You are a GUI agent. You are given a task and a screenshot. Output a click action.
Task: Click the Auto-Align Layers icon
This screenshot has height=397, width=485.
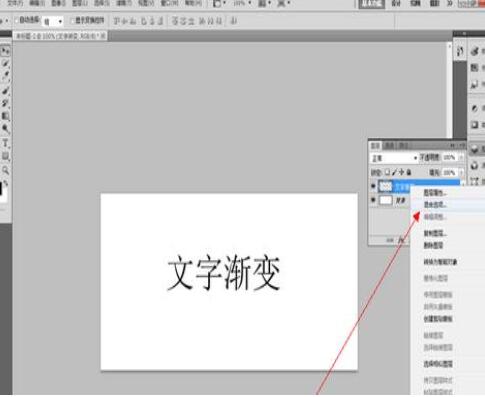[234, 21]
